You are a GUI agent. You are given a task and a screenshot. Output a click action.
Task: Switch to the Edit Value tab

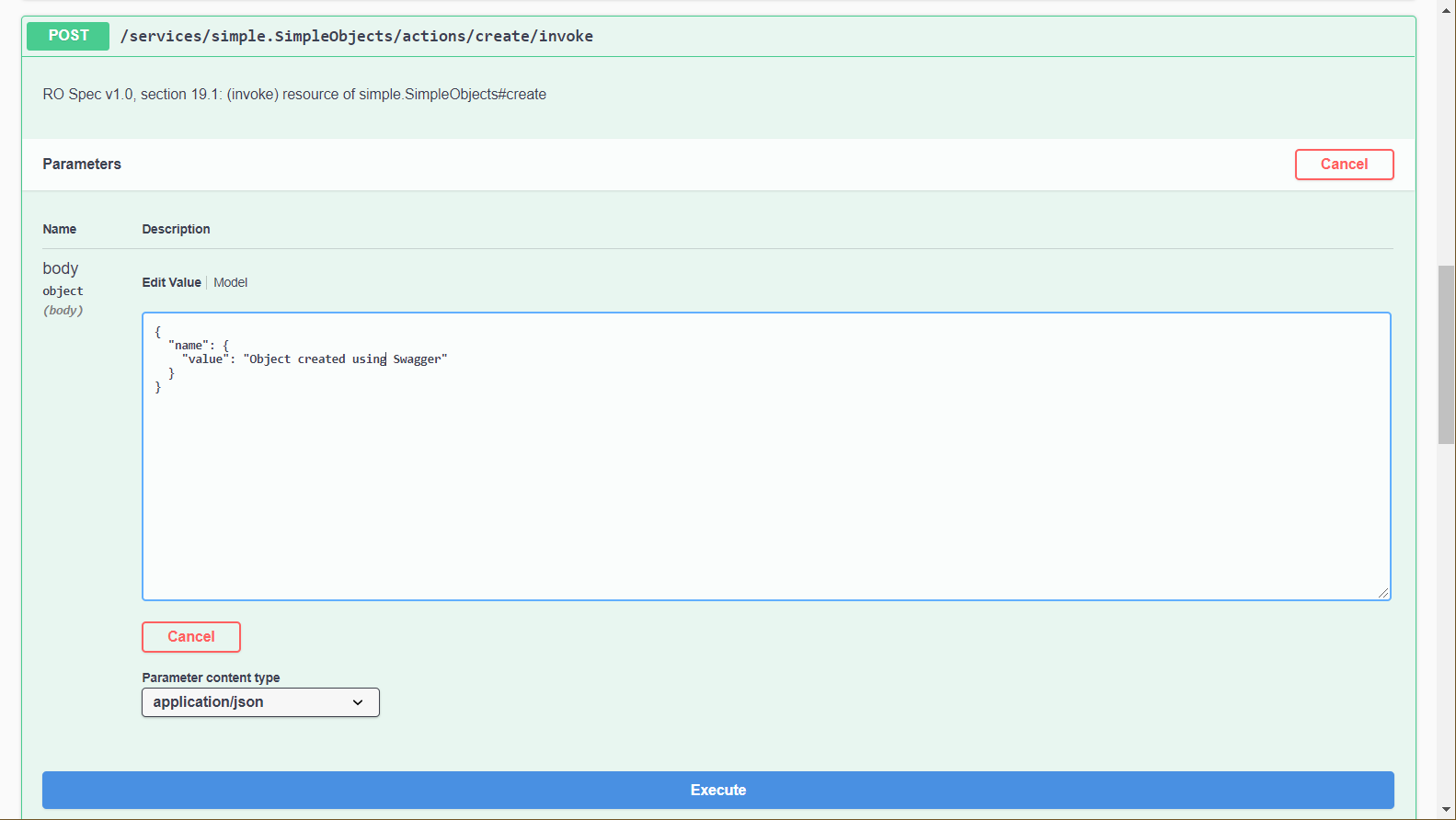tap(171, 282)
